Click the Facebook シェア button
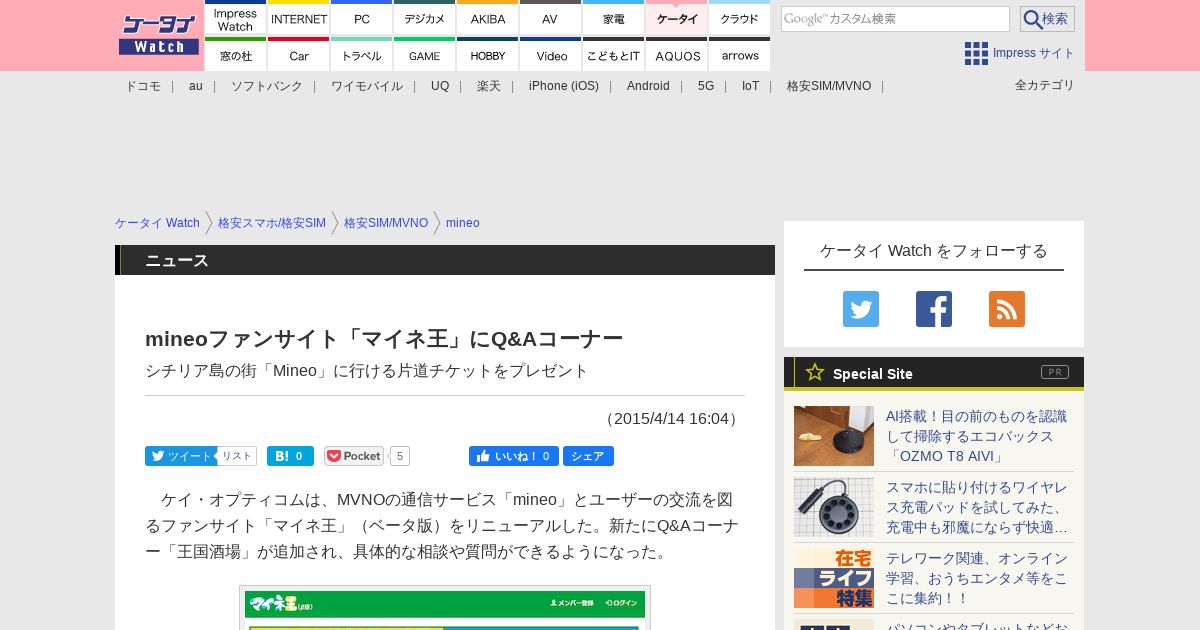1200x630 pixels. coord(588,456)
